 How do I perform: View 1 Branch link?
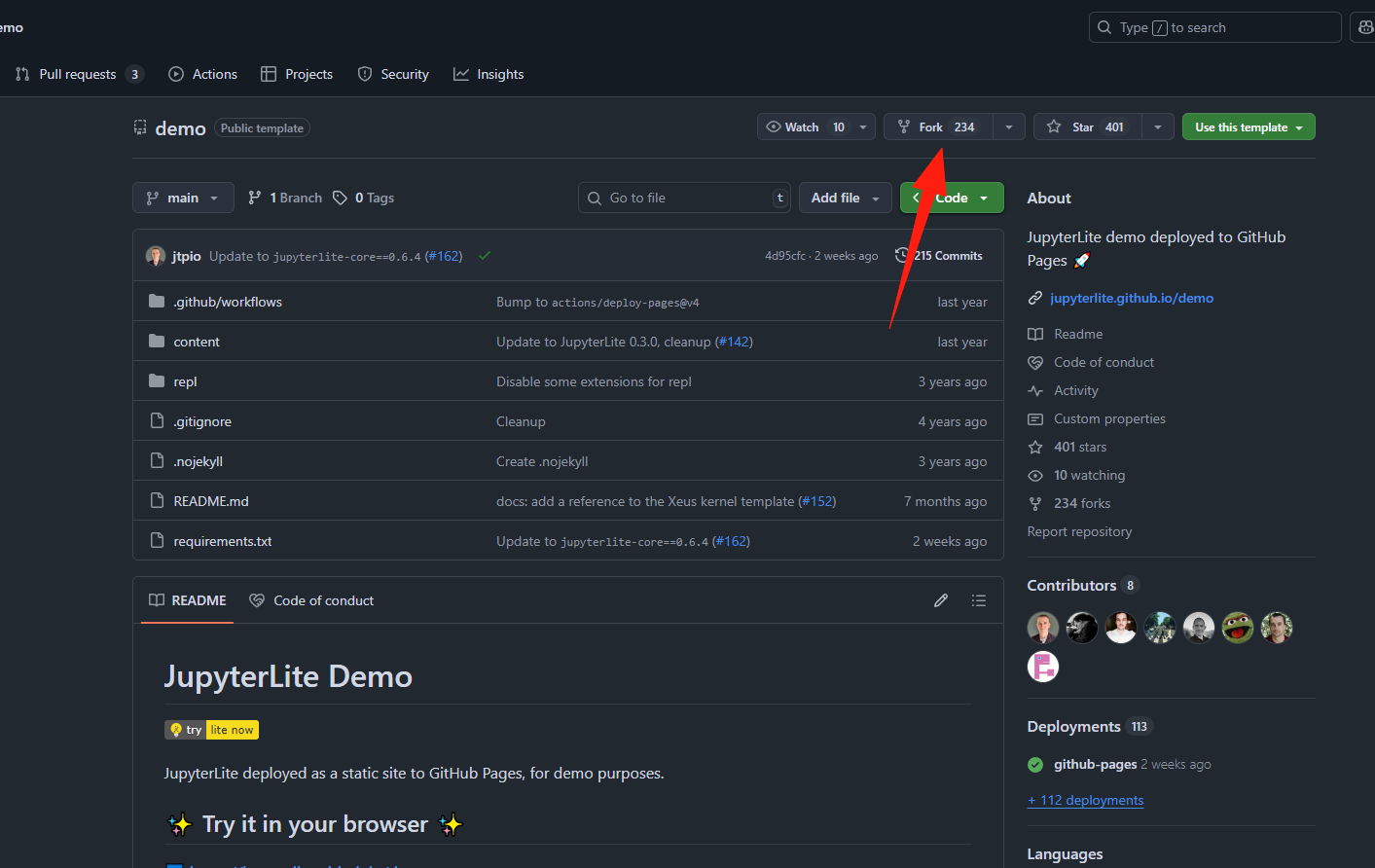click(284, 198)
